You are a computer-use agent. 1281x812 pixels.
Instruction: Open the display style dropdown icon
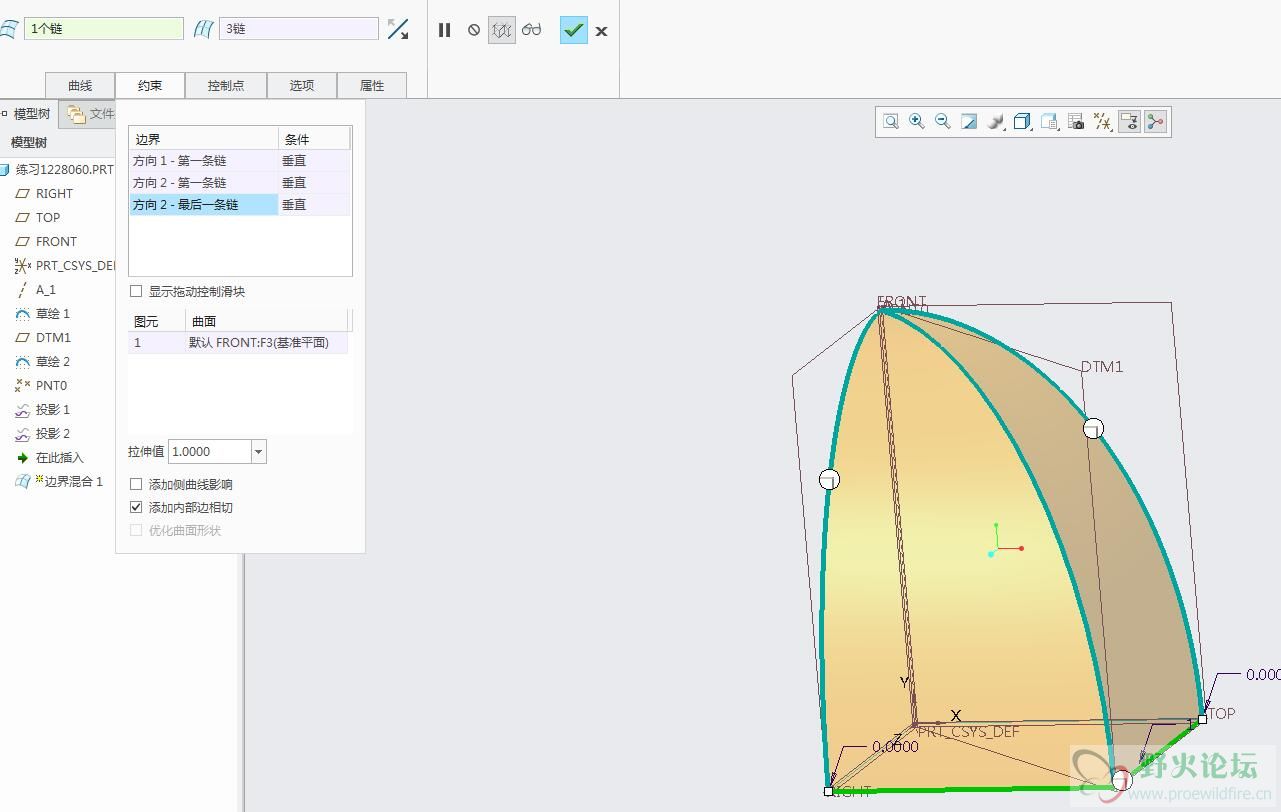[996, 122]
